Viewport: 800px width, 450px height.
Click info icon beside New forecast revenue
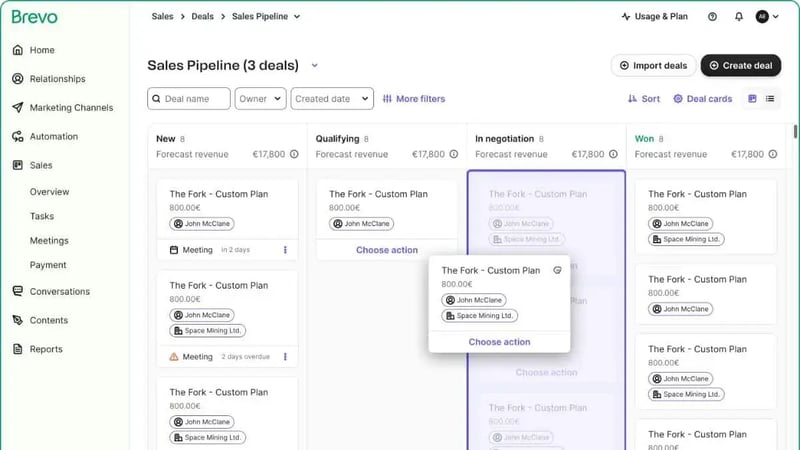coord(294,155)
